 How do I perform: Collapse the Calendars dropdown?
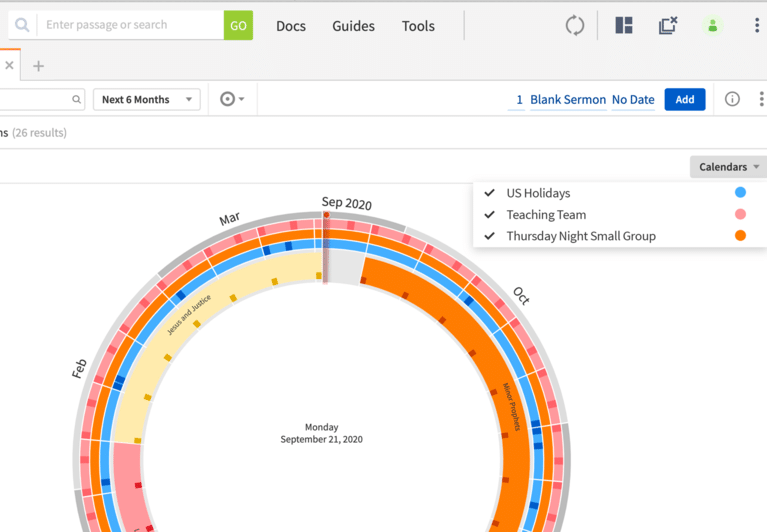728,167
